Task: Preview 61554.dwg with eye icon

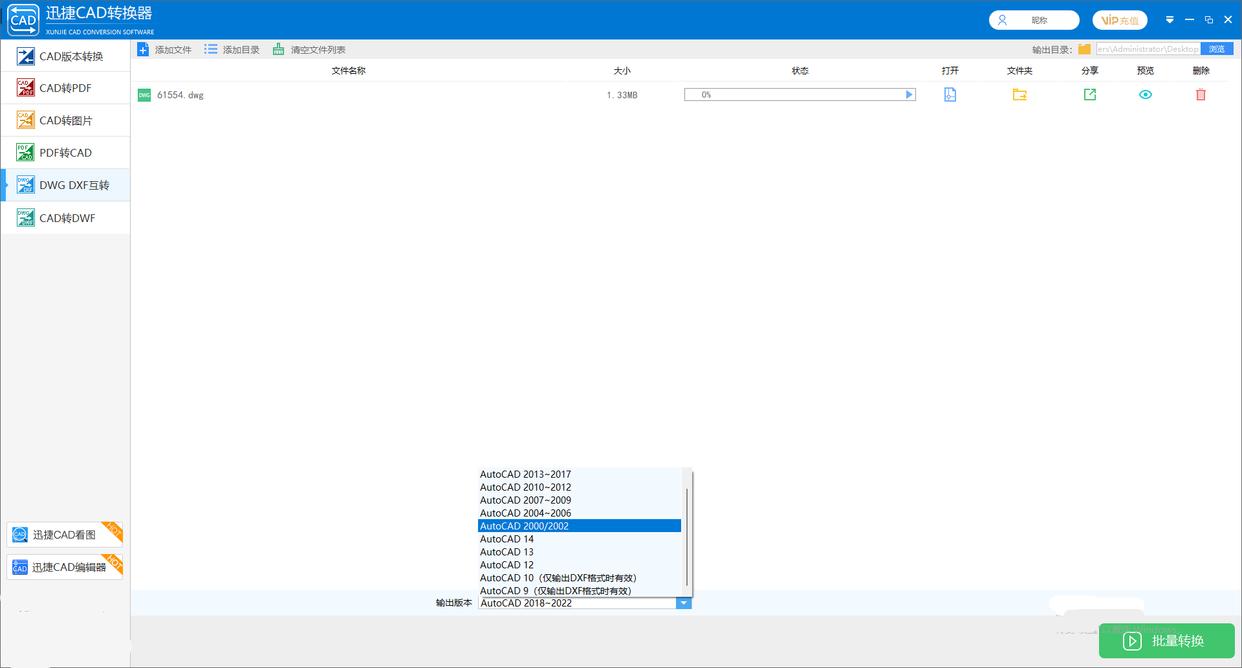Action: pos(1145,95)
